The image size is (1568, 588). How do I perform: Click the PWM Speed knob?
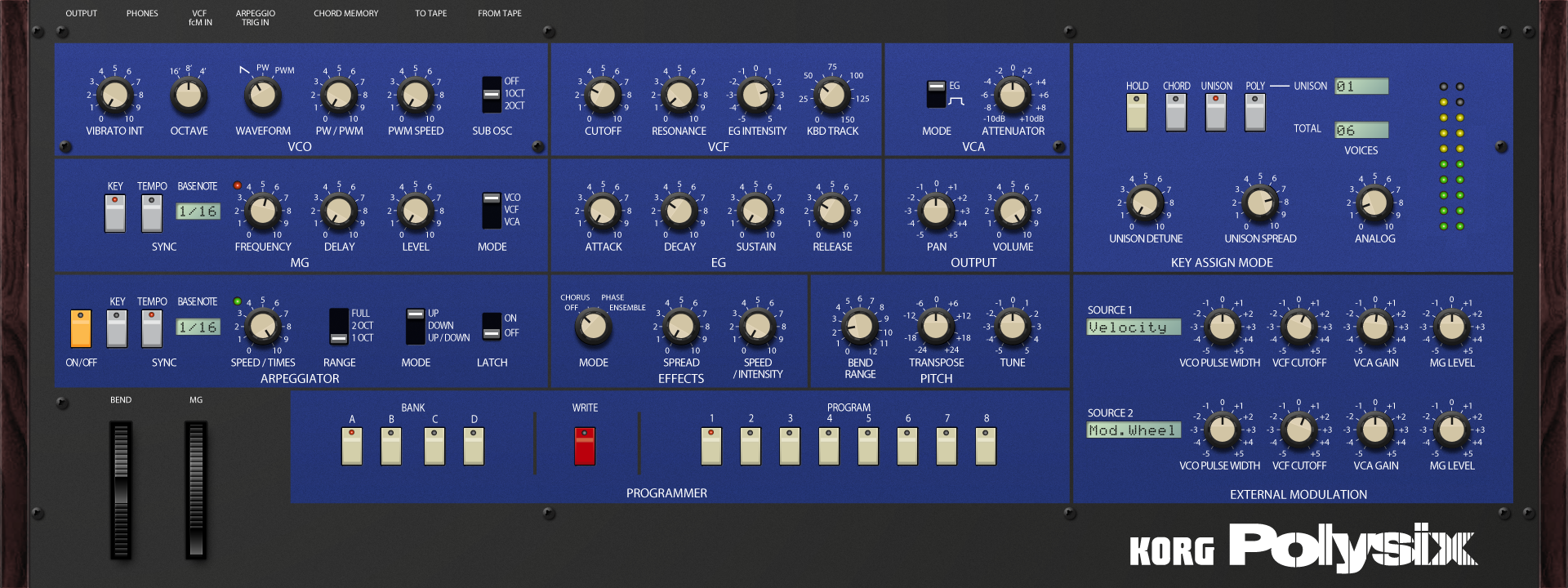tap(416, 96)
